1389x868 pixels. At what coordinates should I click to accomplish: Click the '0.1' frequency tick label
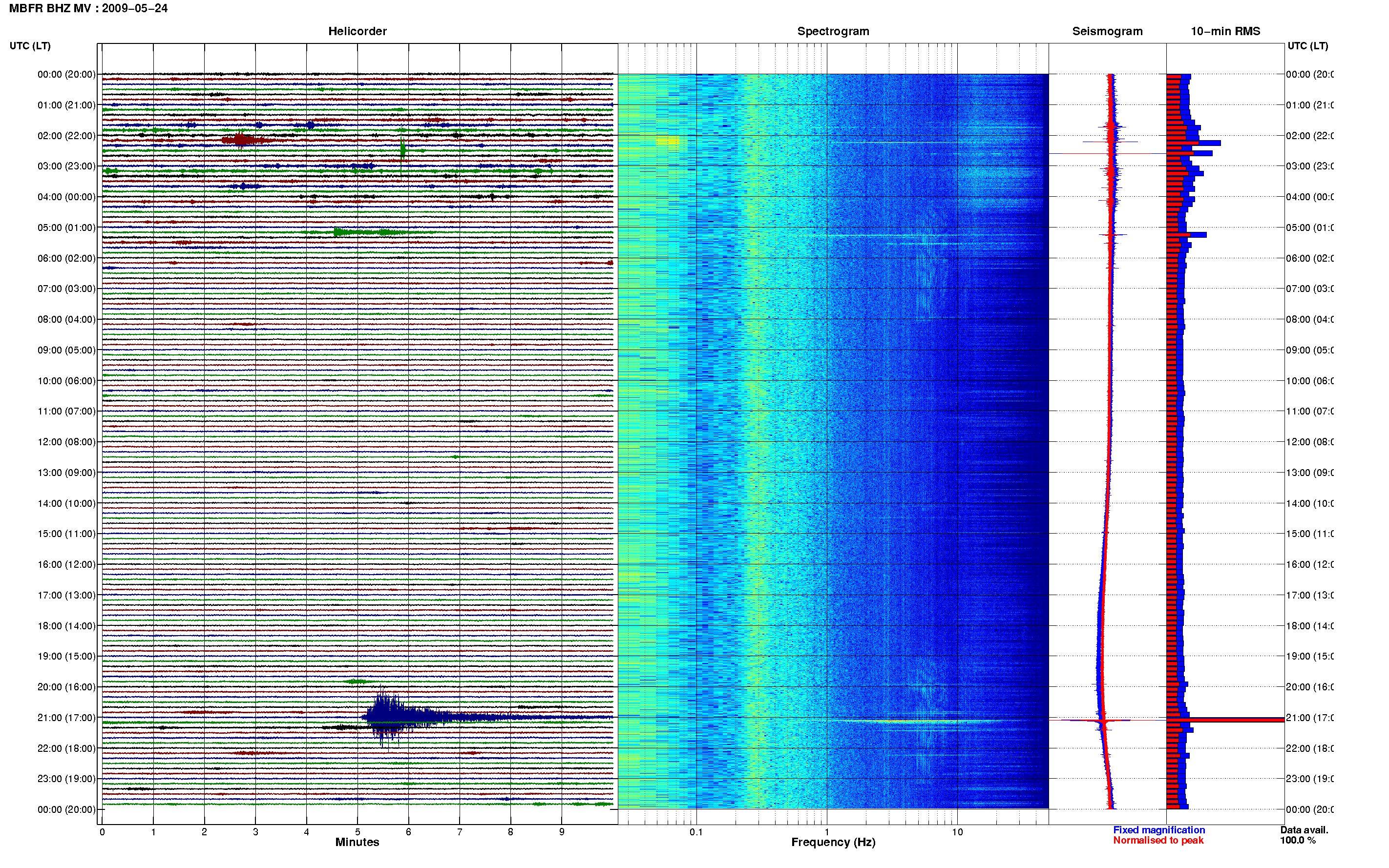(696, 832)
